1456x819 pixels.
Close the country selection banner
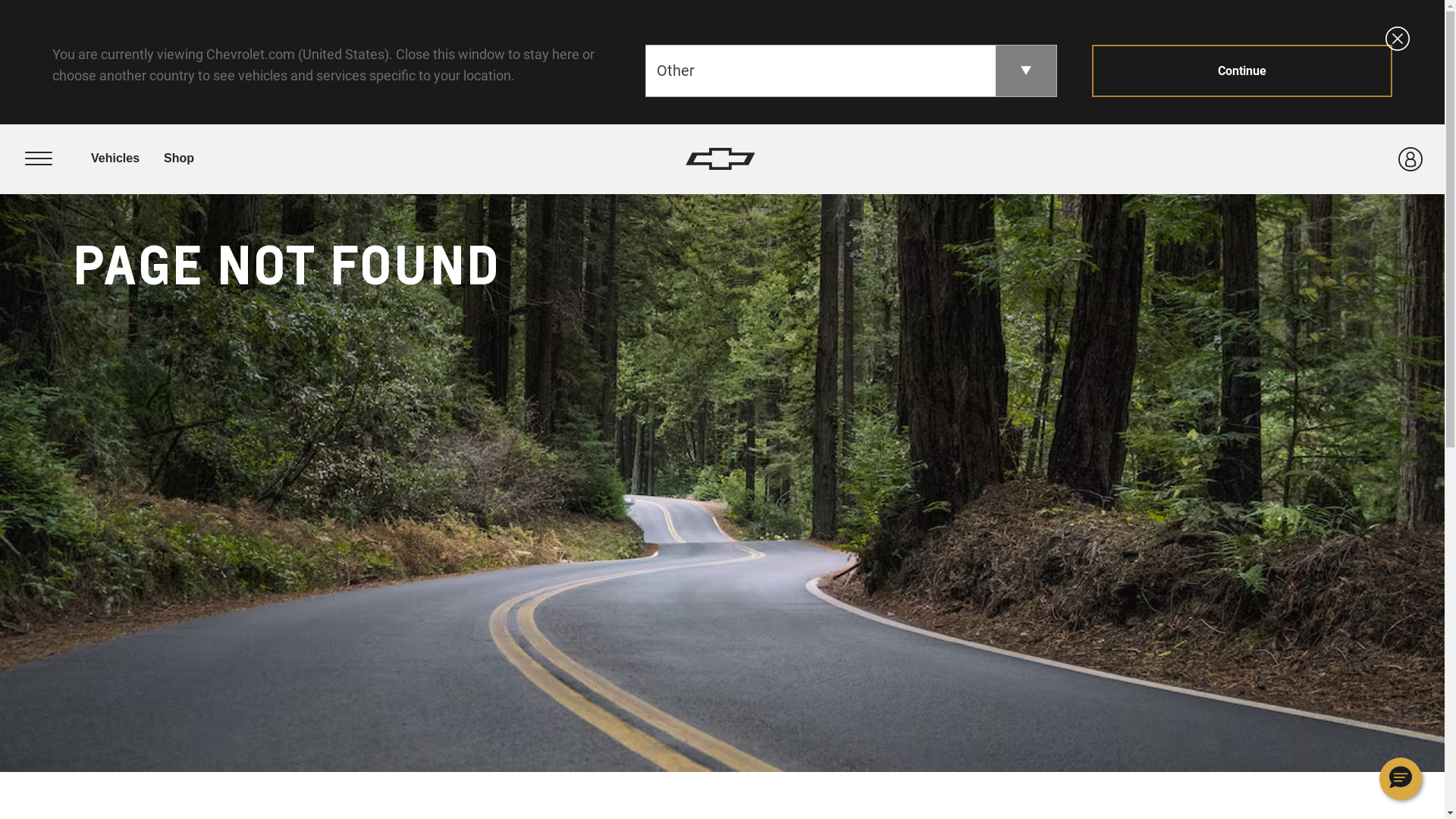point(1397,39)
